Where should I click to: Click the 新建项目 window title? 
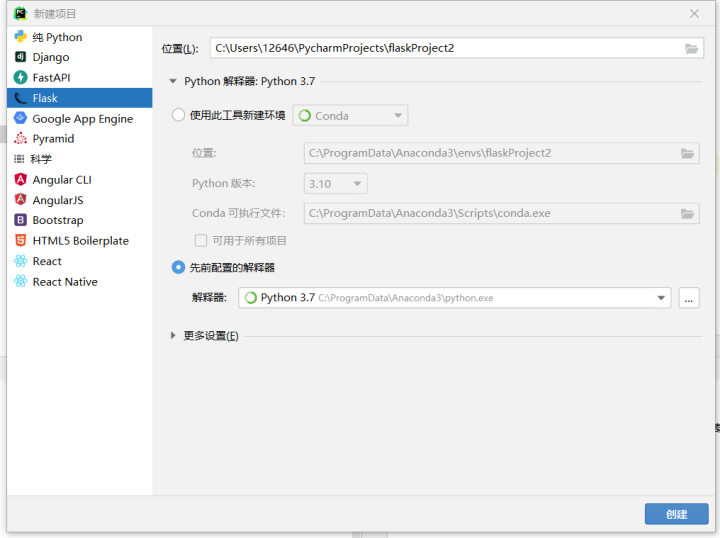[x=54, y=14]
